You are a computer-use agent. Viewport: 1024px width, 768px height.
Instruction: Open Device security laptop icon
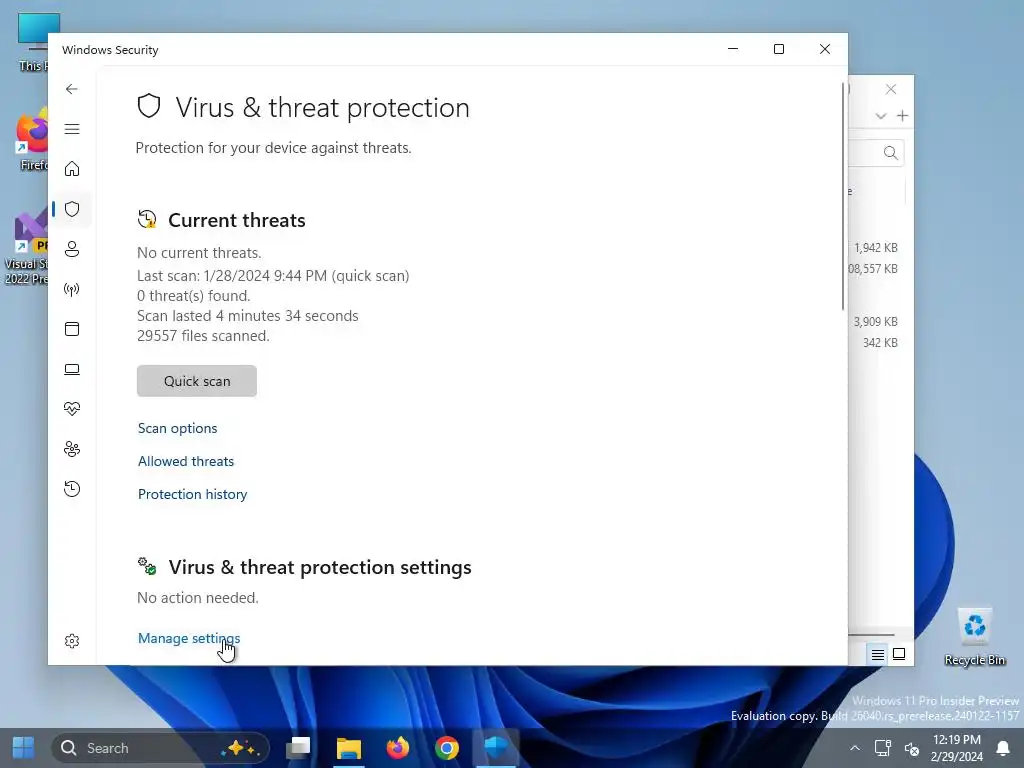click(72, 370)
